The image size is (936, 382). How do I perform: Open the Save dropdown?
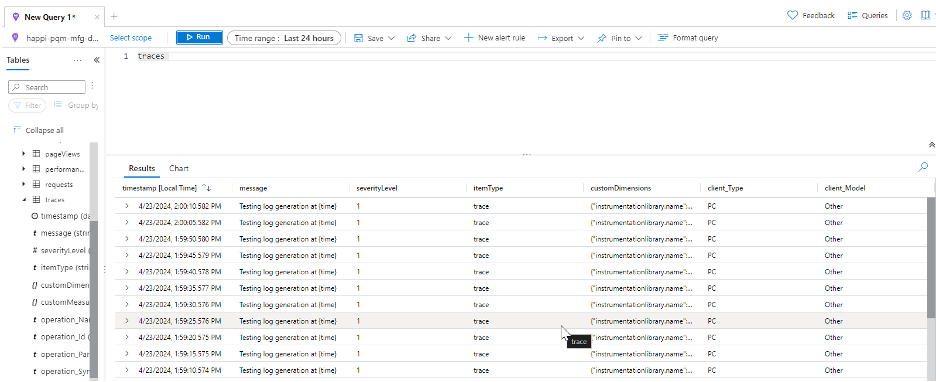tap(374, 38)
